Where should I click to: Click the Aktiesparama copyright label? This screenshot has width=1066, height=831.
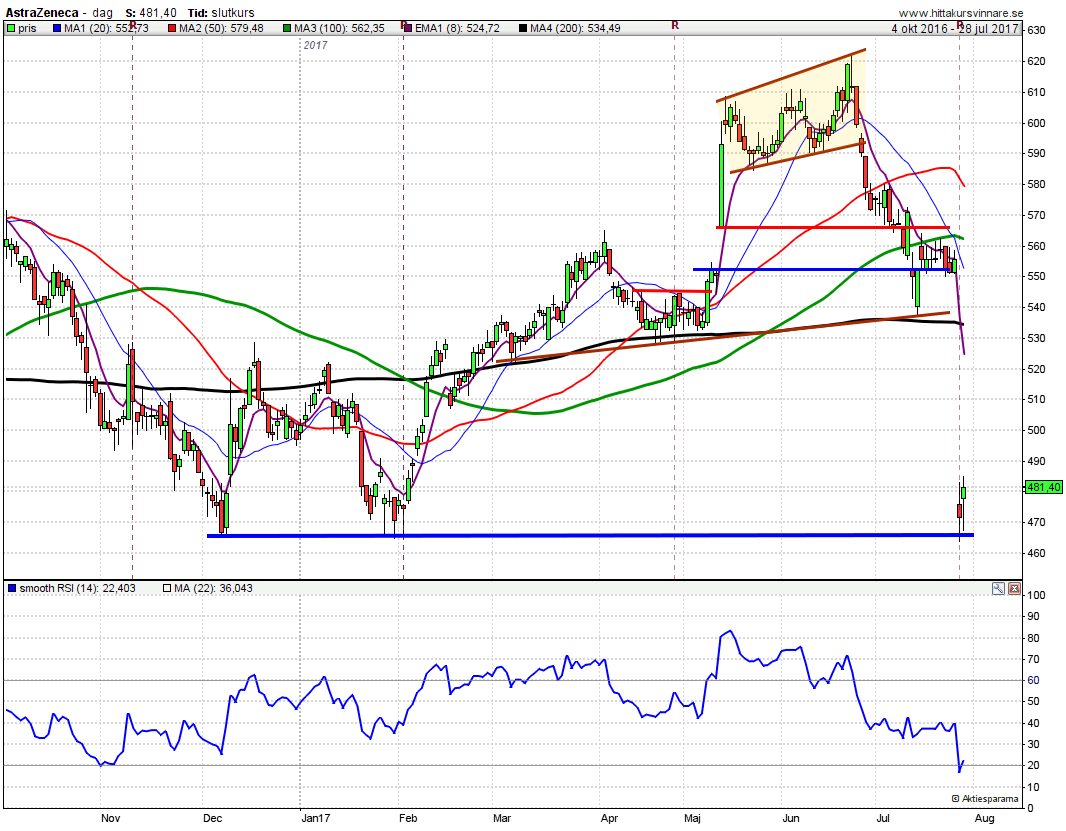pos(985,799)
